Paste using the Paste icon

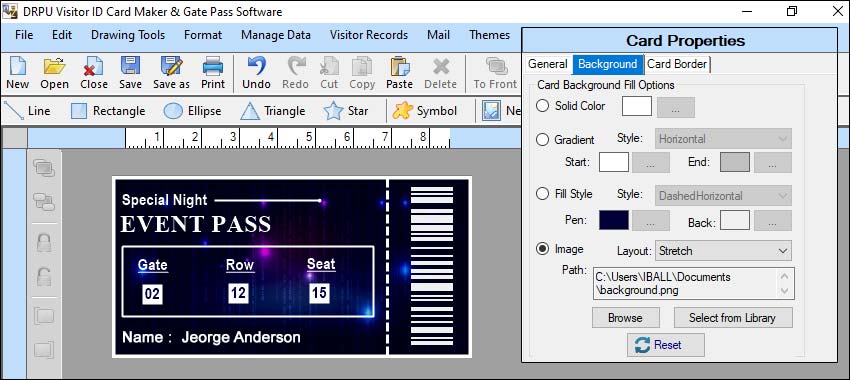[400, 73]
